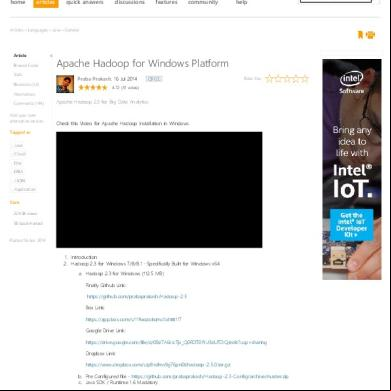This screenshot has width=391, height=391.
Task: Open the help menu
Action: click(241, 2)
